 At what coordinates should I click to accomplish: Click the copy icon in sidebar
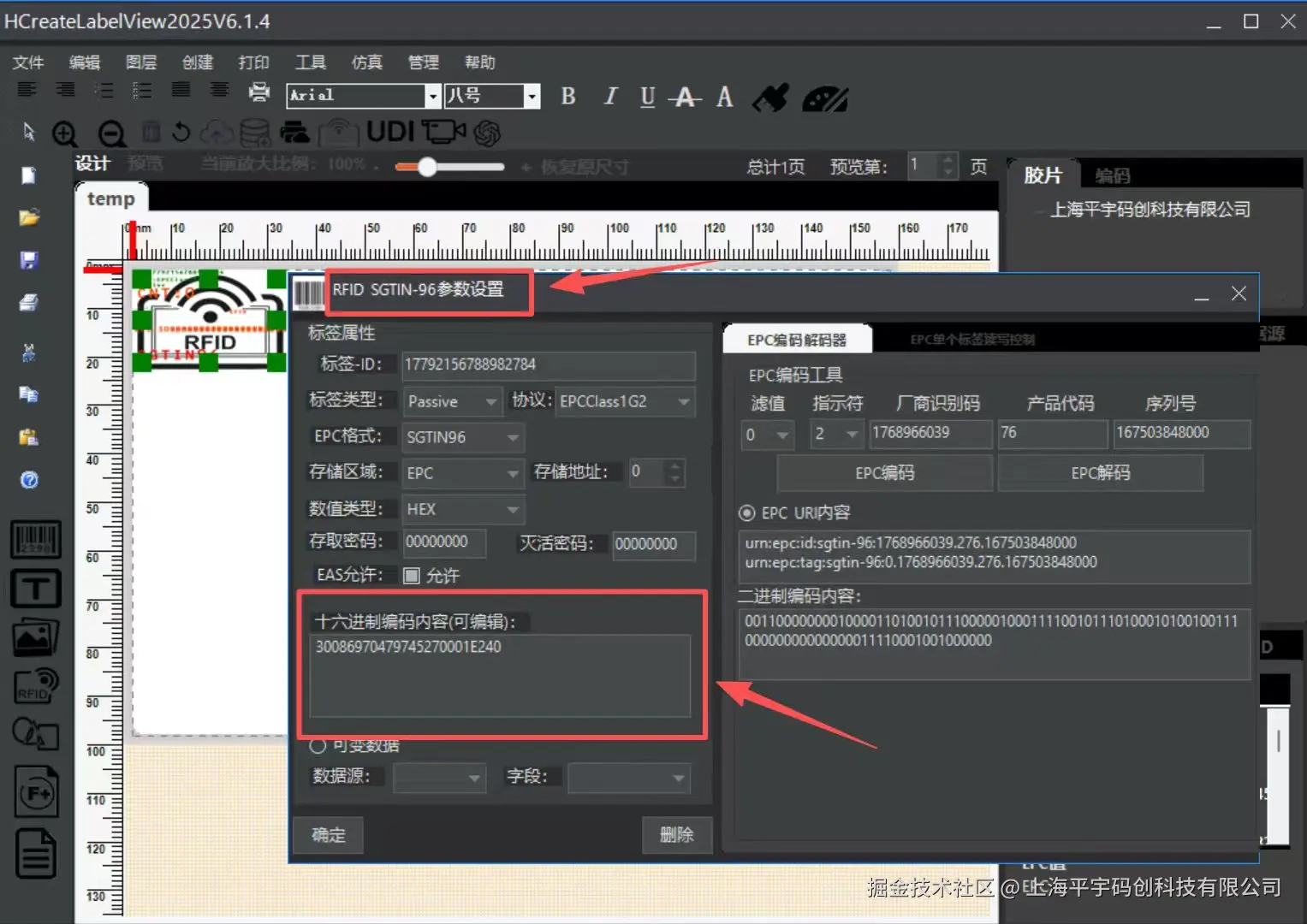28,394
